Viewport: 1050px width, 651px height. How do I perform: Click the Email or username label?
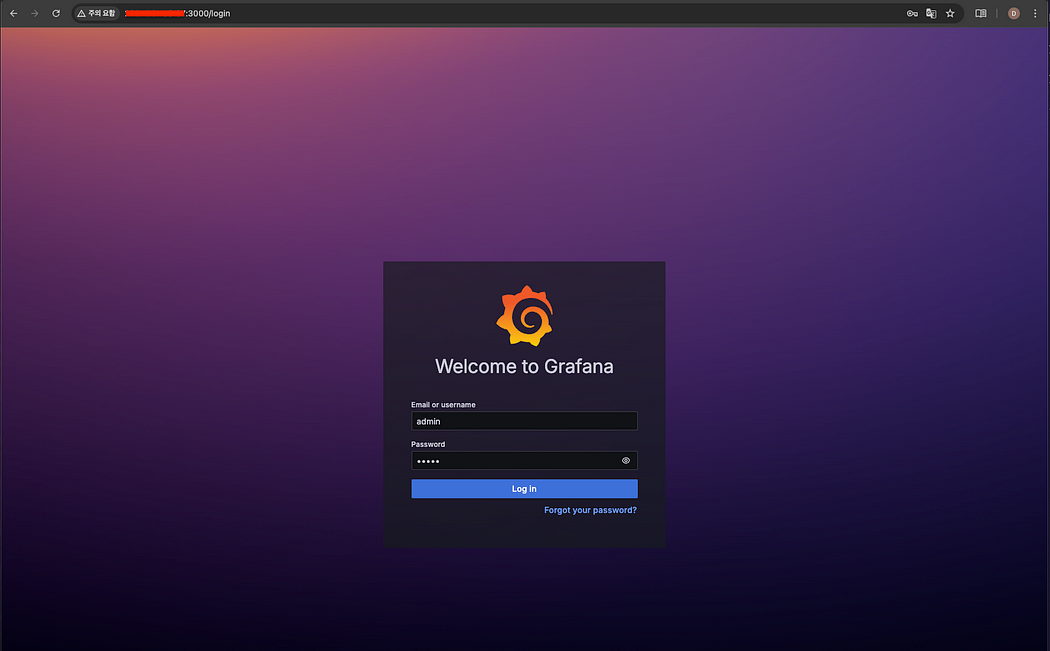(443, 405)
